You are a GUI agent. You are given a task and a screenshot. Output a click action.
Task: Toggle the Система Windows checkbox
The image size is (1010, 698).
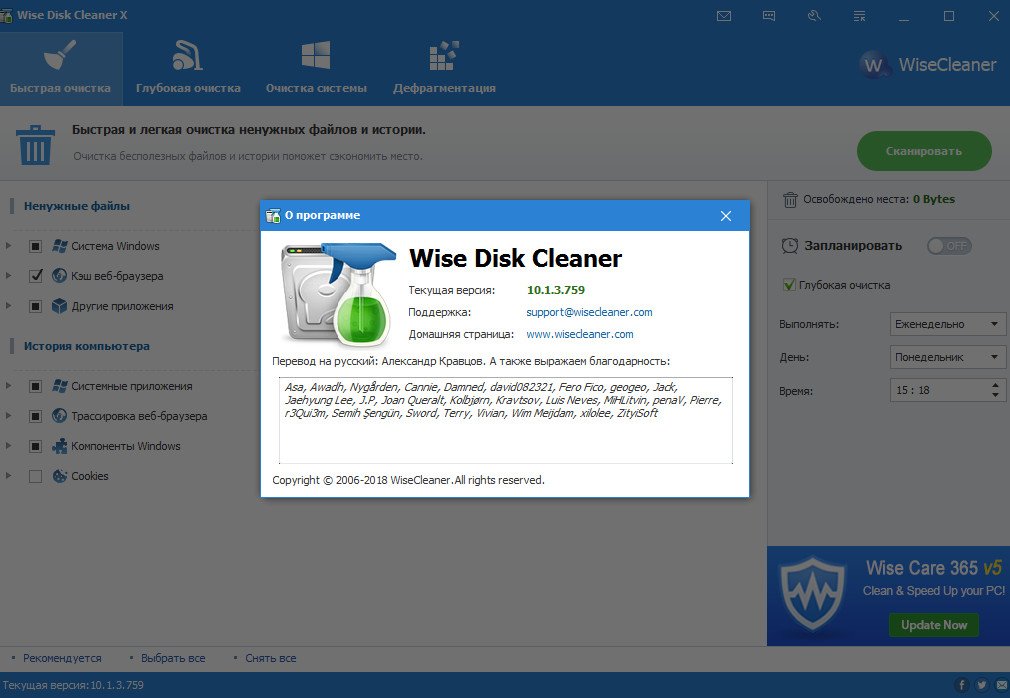coord(35,246)
